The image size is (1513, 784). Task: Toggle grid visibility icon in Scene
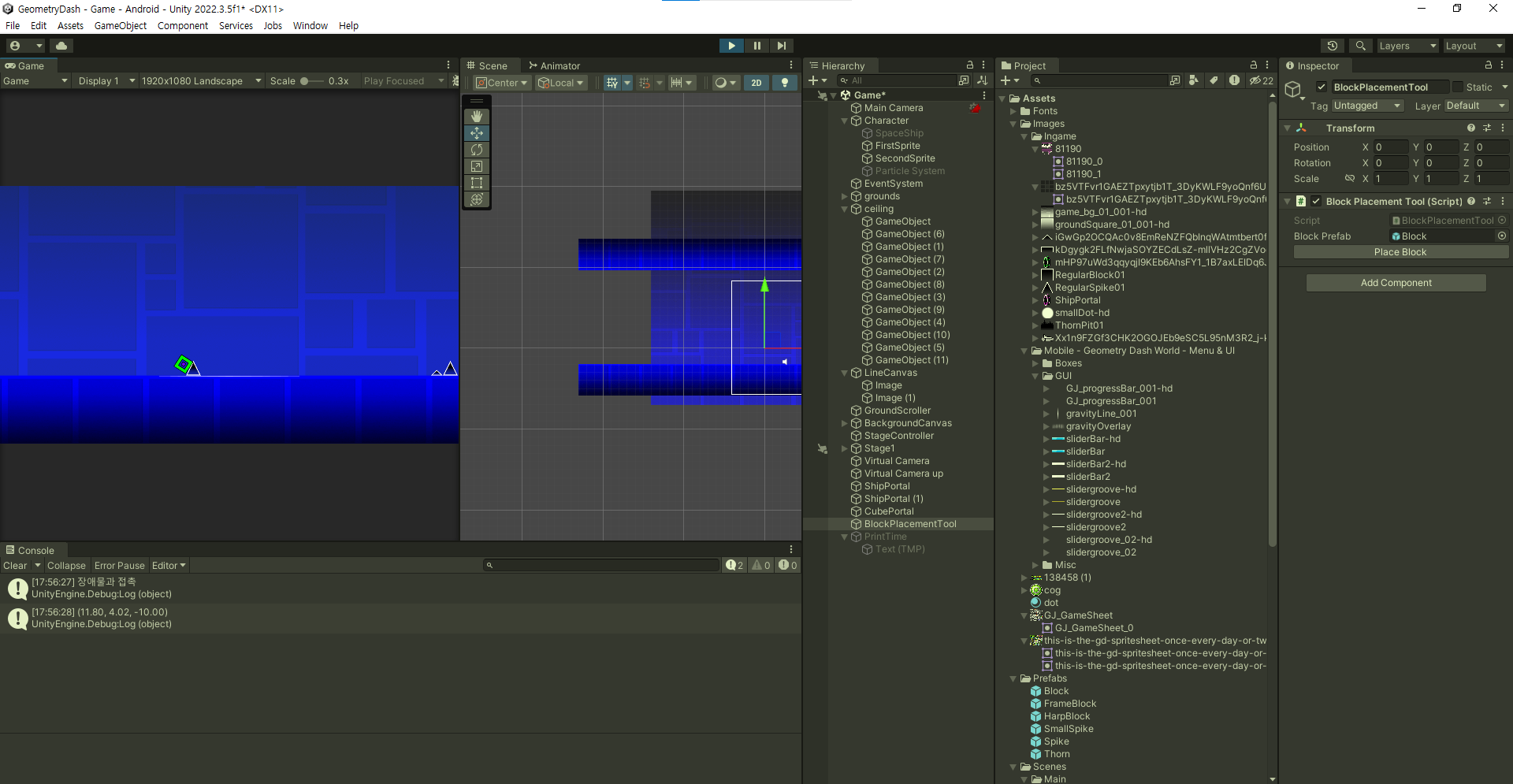click(x=612, y=82)
